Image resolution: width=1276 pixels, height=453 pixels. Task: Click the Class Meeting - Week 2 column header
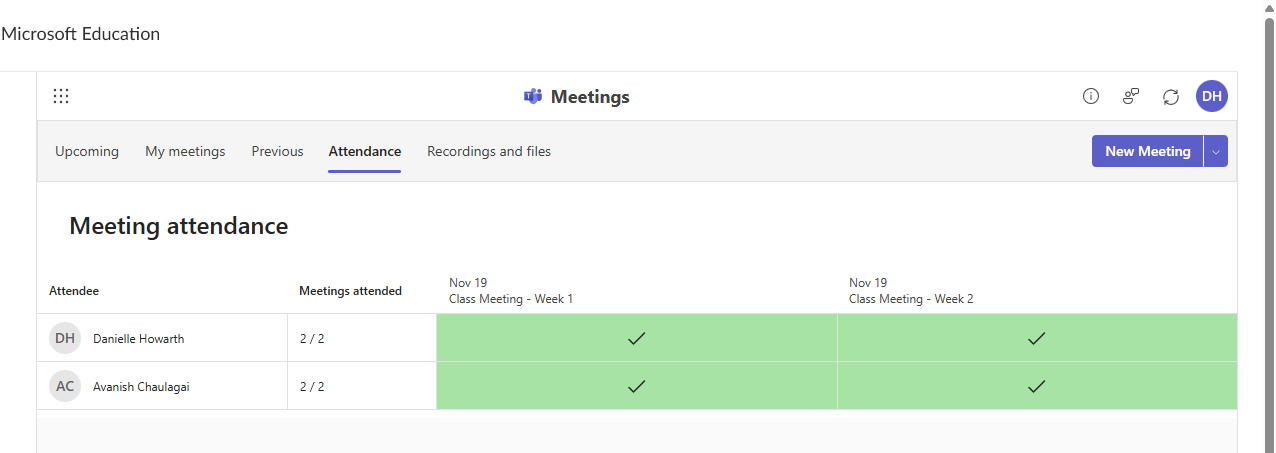click(911, 291)
